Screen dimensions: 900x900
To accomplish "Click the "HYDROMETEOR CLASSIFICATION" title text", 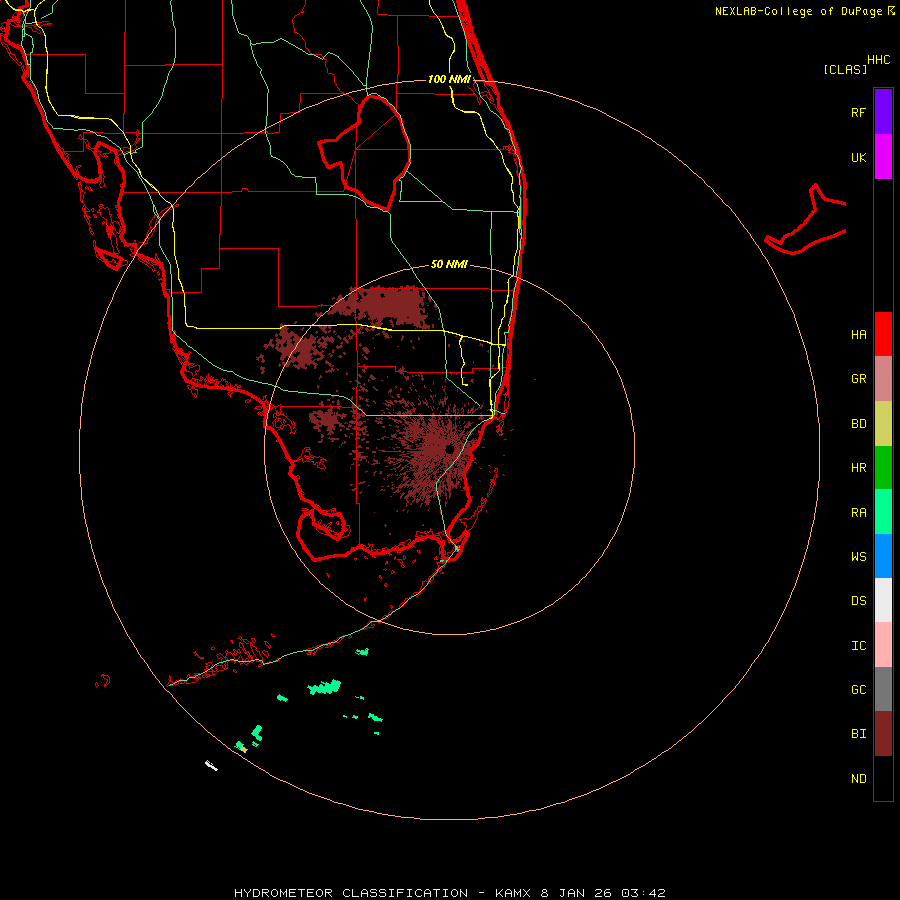I will coord(351,893).
